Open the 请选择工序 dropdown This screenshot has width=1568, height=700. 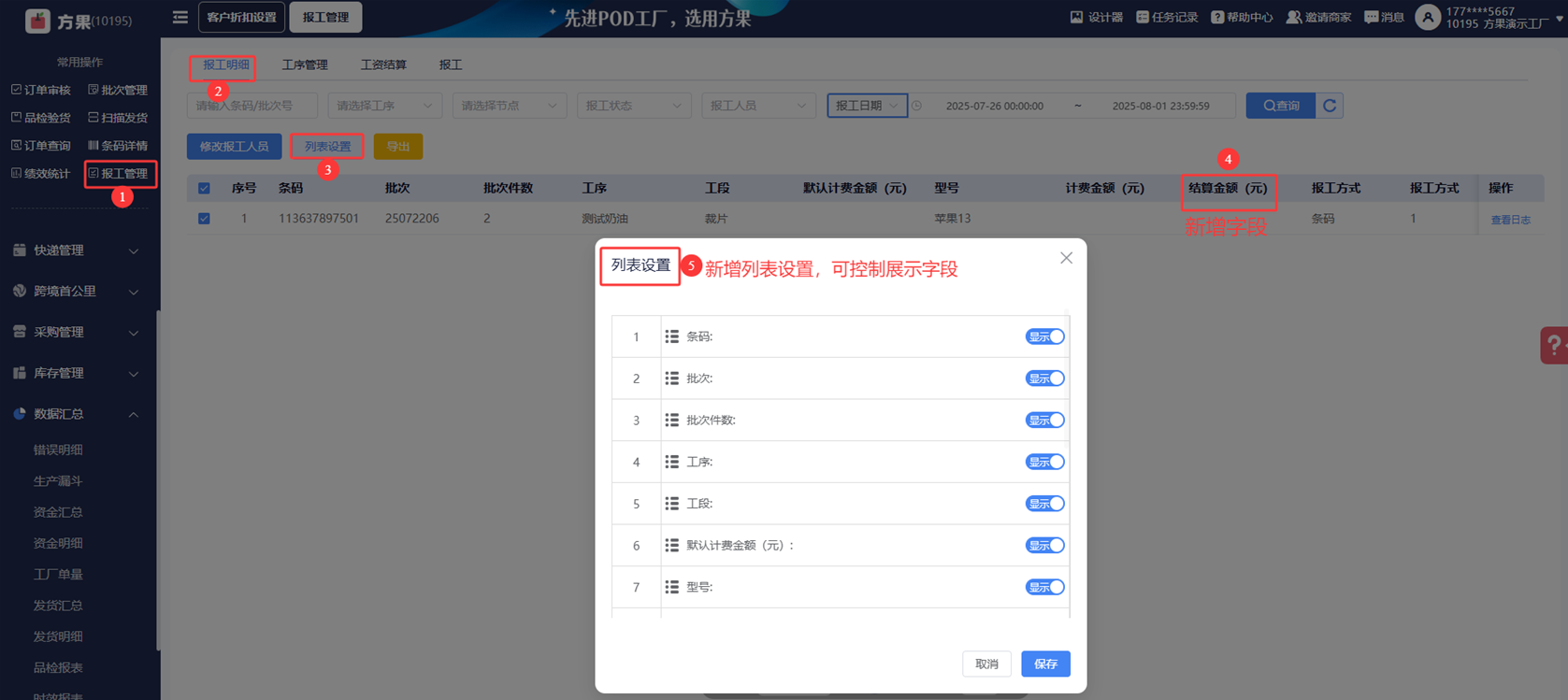click(384, 106)
